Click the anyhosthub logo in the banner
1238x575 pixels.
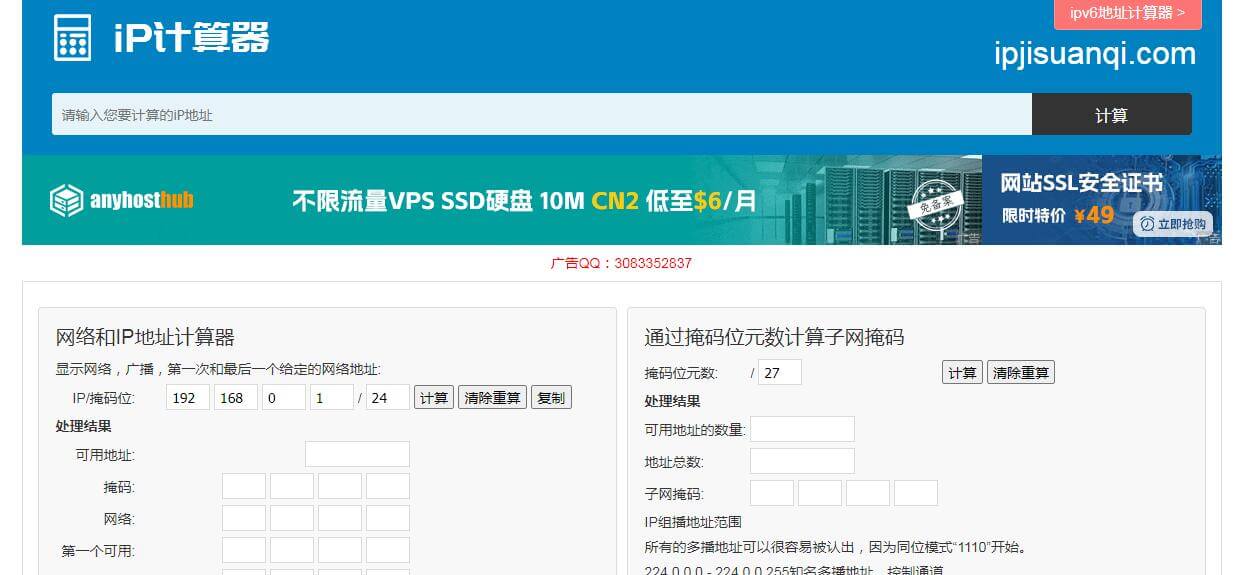122,201
